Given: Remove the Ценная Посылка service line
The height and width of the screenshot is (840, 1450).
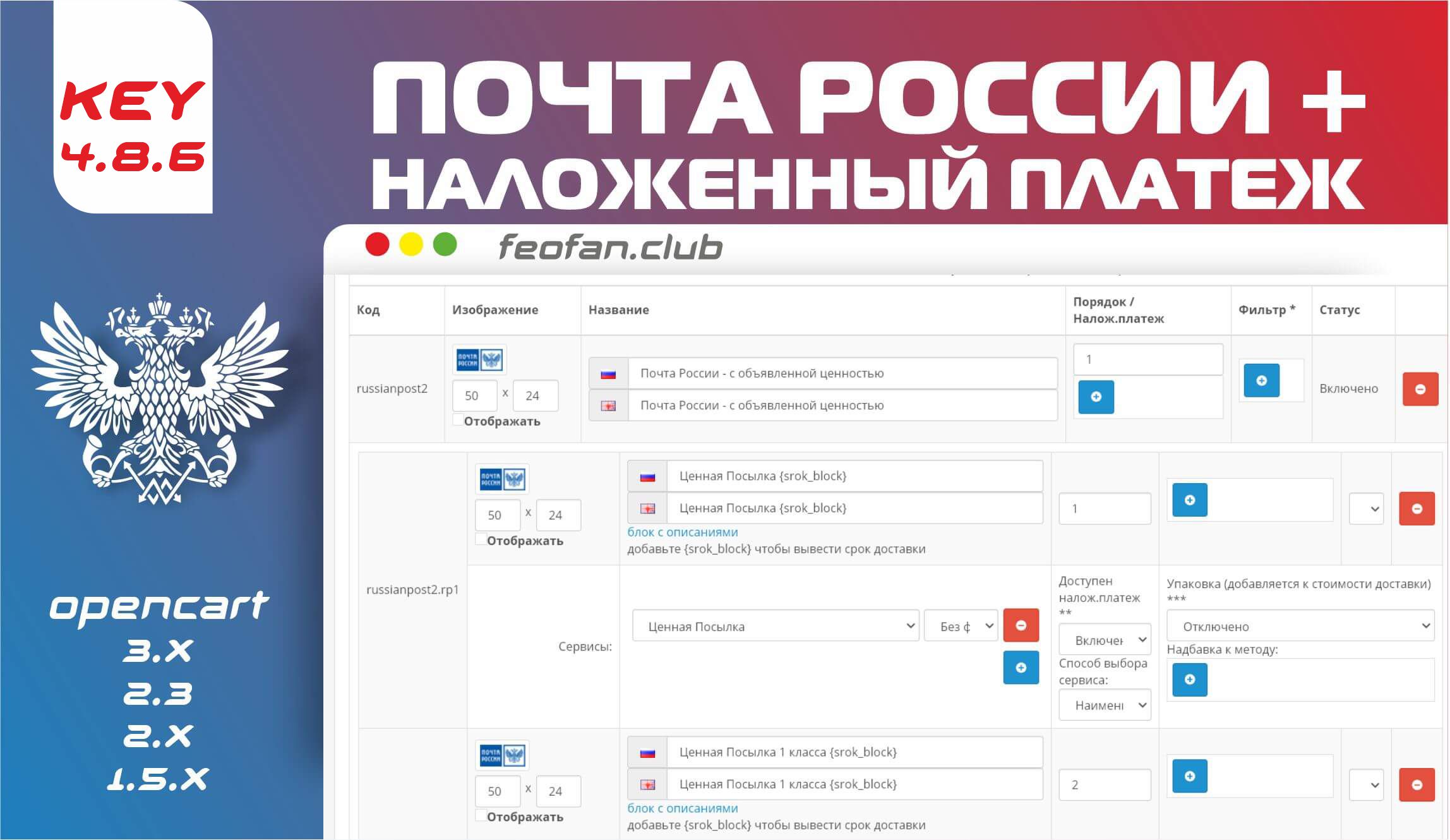Looking at the screenshot, I should click(1021, 625).
